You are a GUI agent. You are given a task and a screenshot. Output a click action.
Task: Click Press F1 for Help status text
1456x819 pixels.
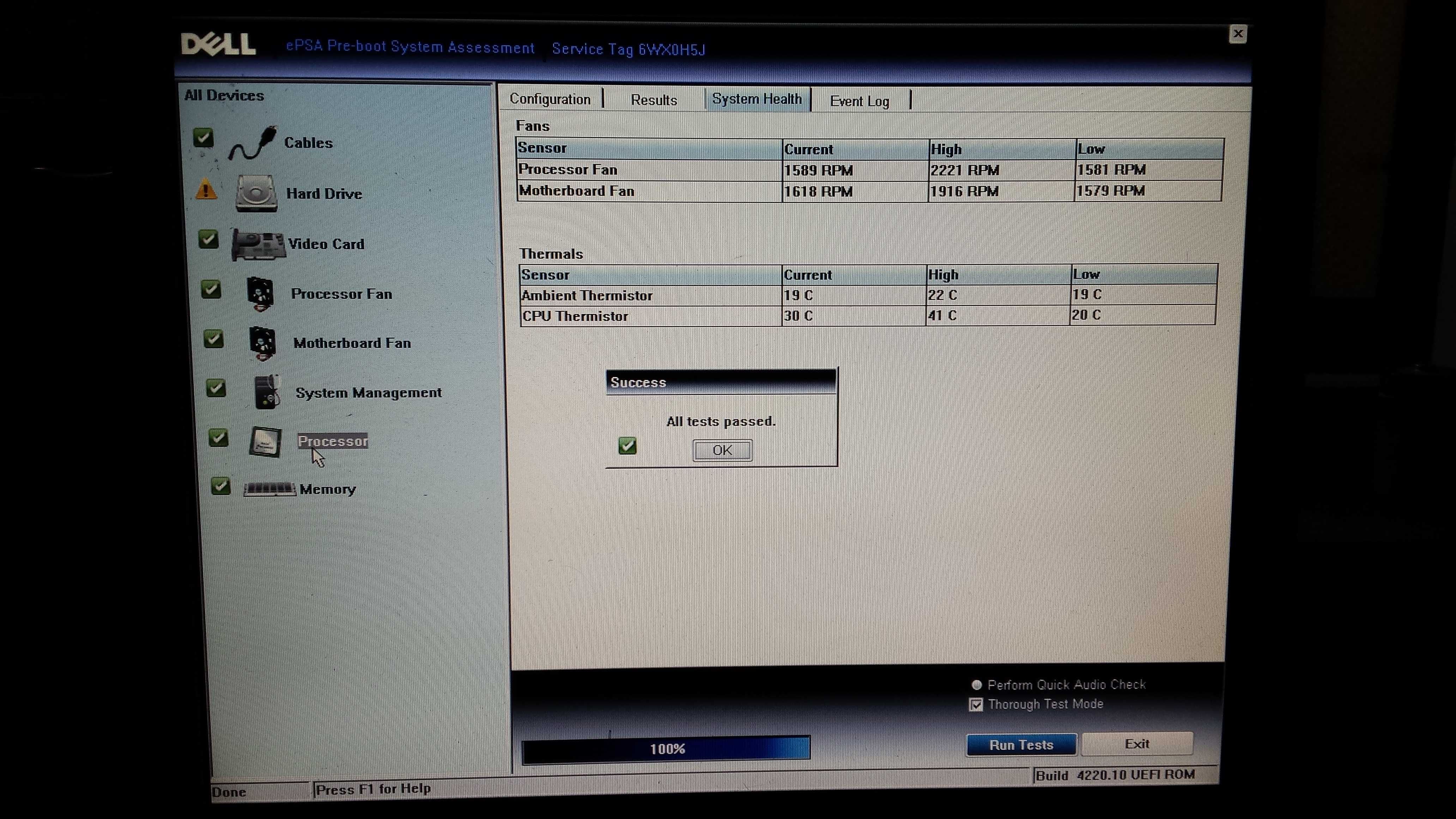pyautogui.click(x=373, y=789)
